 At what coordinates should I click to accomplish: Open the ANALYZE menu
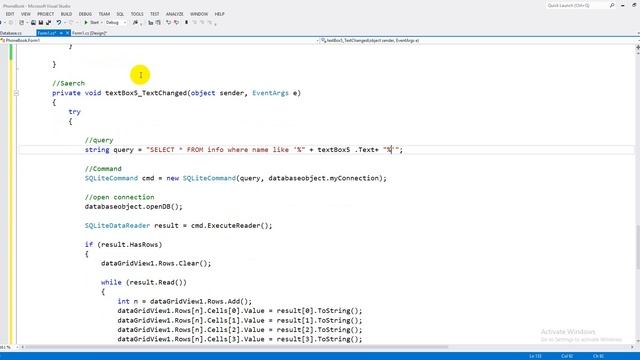[175, 14]
